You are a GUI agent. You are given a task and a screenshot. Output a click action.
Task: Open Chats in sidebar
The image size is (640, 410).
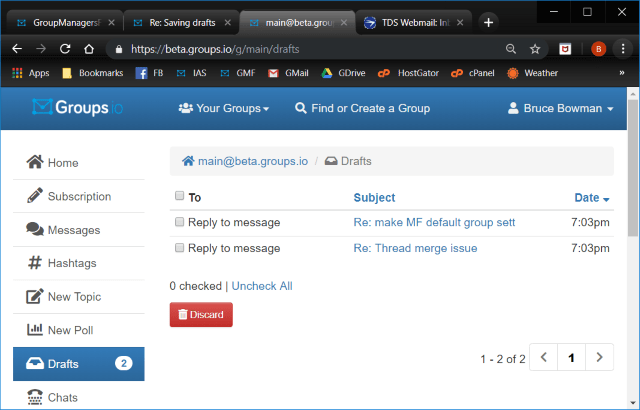79,397
